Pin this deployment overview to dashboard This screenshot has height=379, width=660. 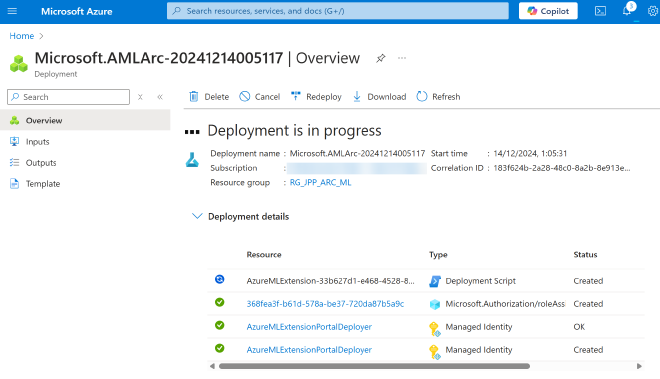pos(381,58)
